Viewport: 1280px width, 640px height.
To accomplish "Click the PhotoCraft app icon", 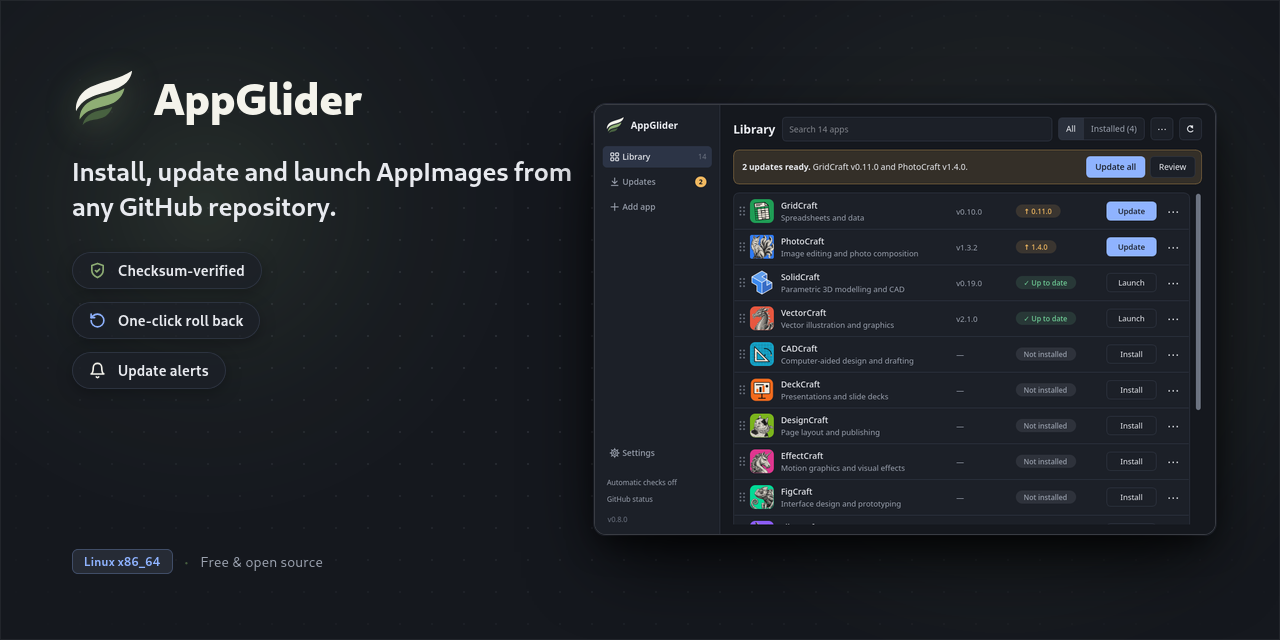I will pyautogui.click(x=762, y=247).
